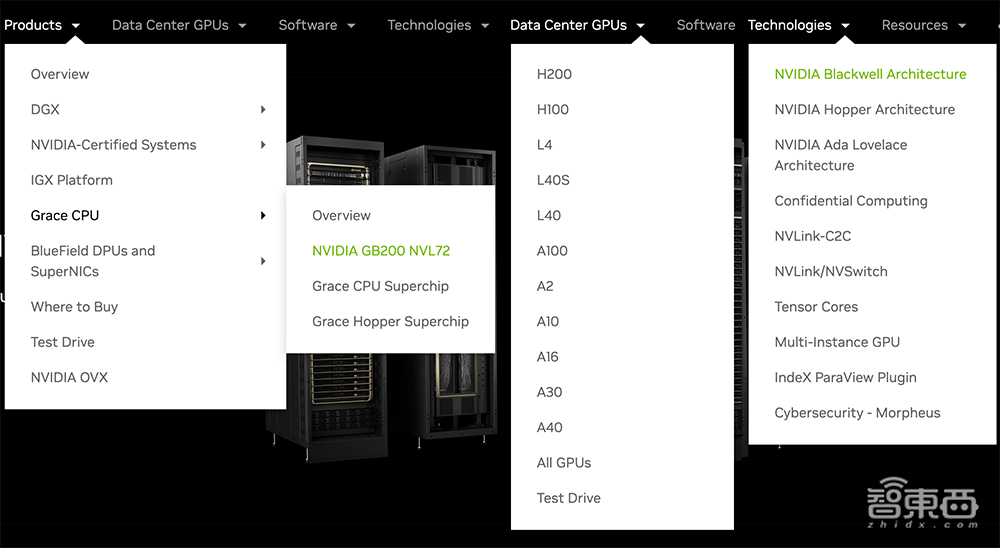Expand BlueField DPUs and SuperNICs submenu arrow
This screenshot has height=548, width=1000.
tap(263, 261)
